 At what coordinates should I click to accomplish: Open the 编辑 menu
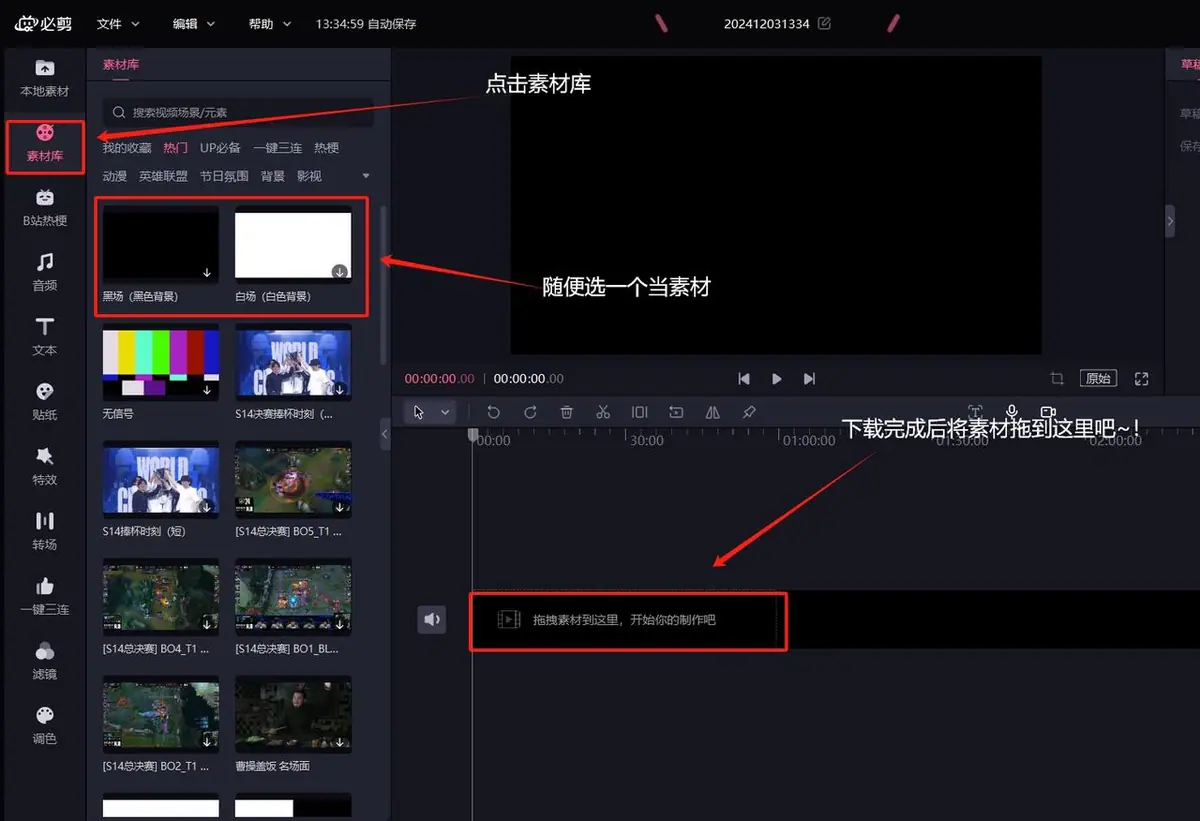pyautogui.click(x=194, y=23)
